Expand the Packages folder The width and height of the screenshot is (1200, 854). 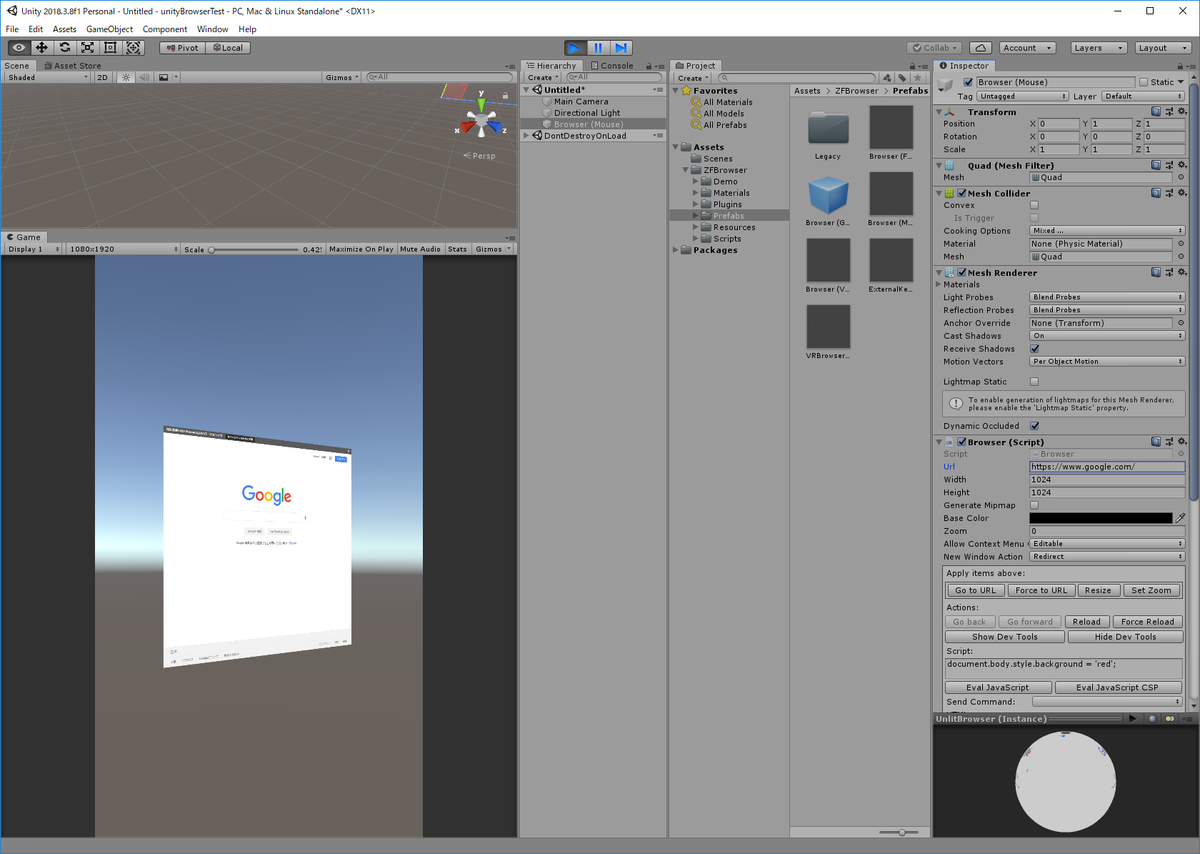tap(676, 250)
